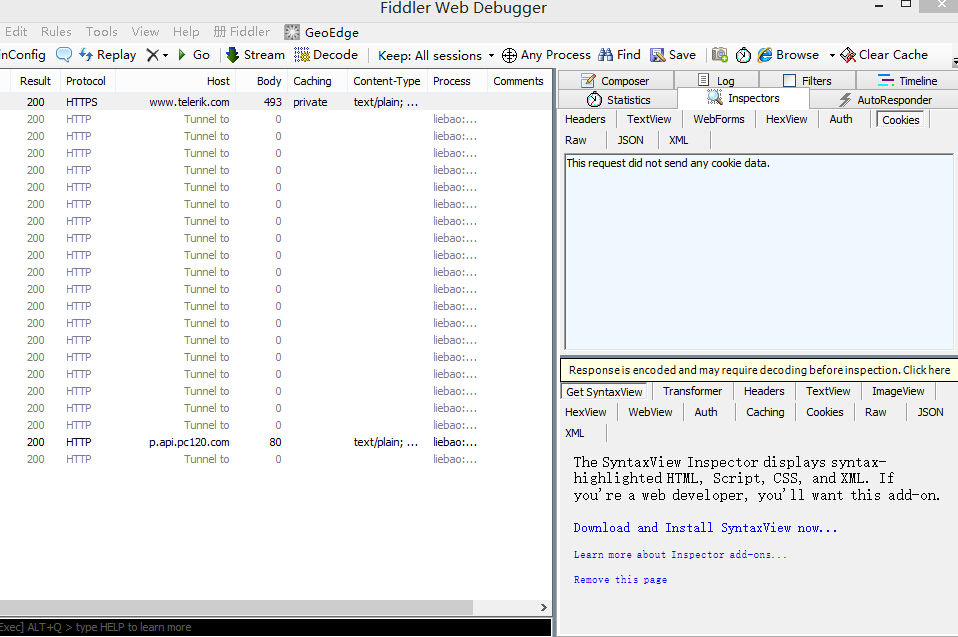Open the Rules menu
Screen dimensions: 958x637
(56, 32)
